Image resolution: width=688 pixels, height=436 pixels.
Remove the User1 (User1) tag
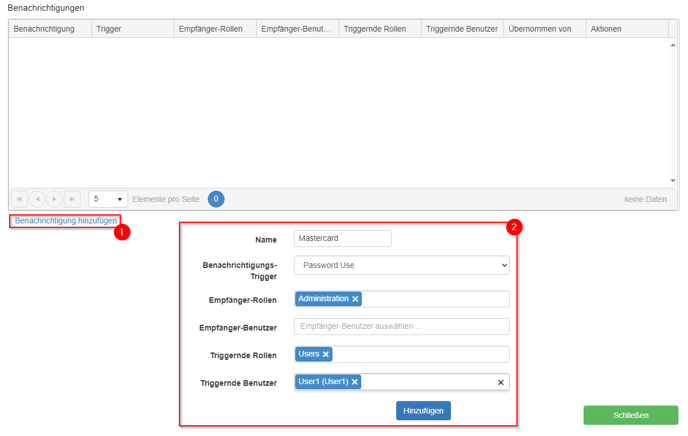click(355, 382)
